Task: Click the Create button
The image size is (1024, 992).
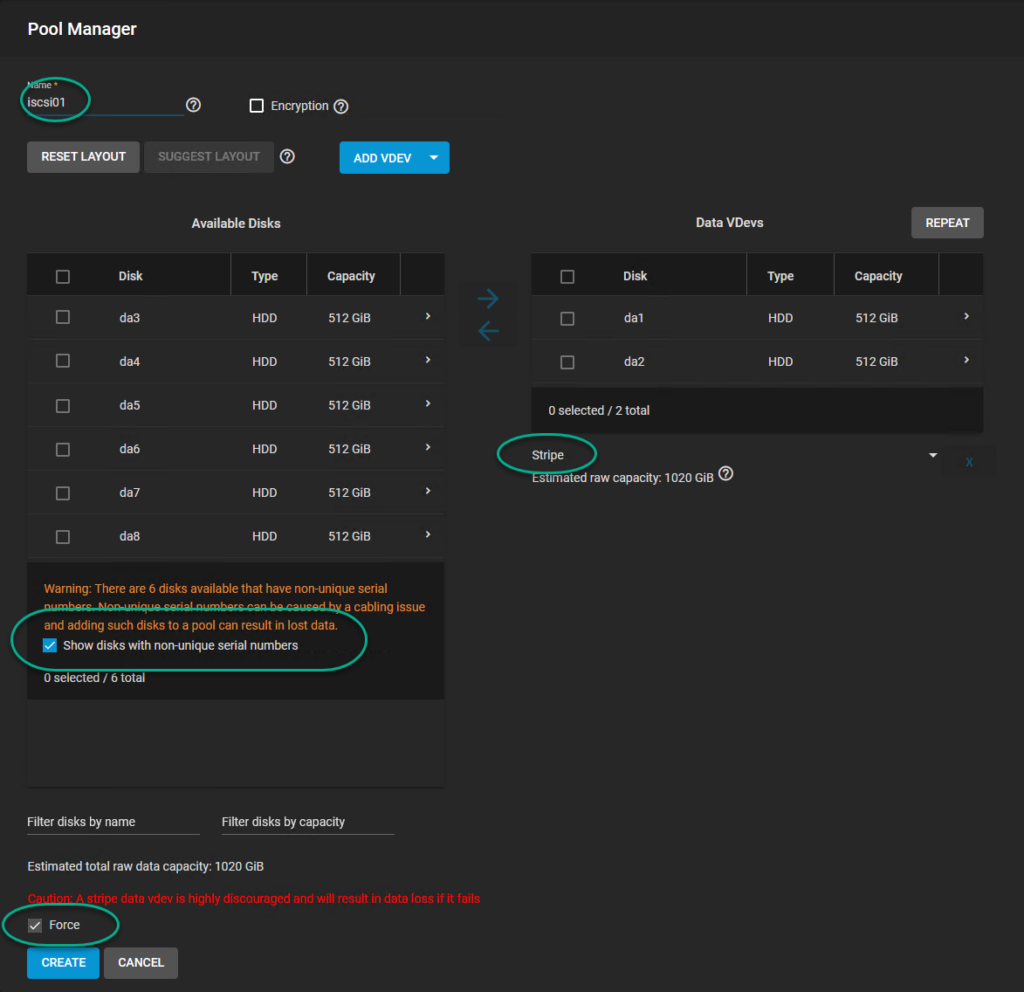Action: pyautogui.click(x=63, y=962)
